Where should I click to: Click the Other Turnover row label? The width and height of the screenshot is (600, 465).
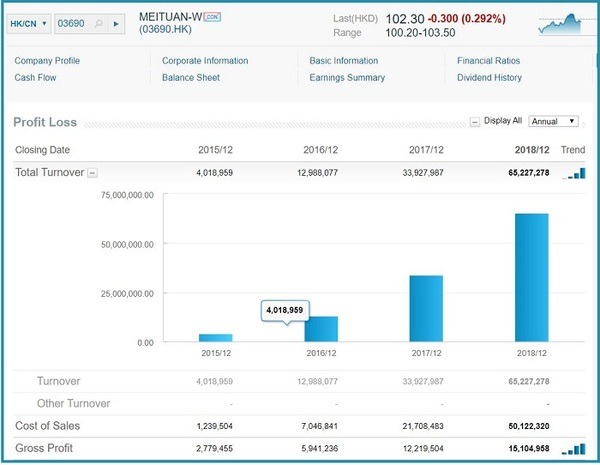pos(73,403)
